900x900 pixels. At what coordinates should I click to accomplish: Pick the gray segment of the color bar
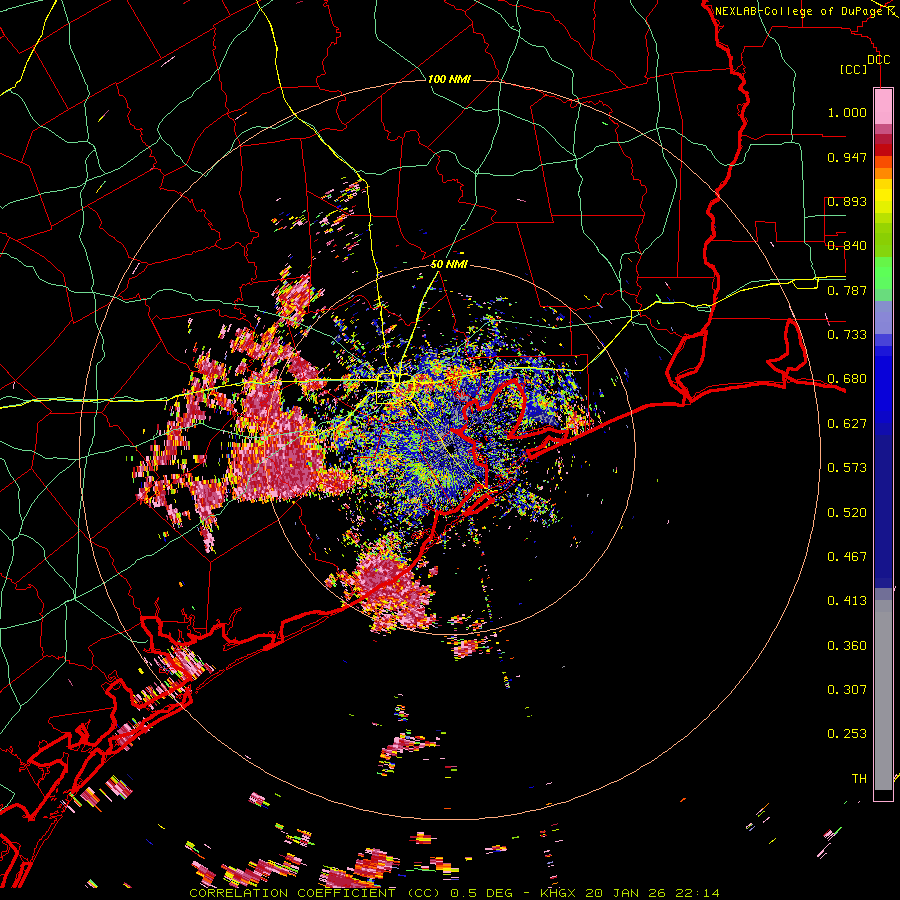tap(883, 695)
